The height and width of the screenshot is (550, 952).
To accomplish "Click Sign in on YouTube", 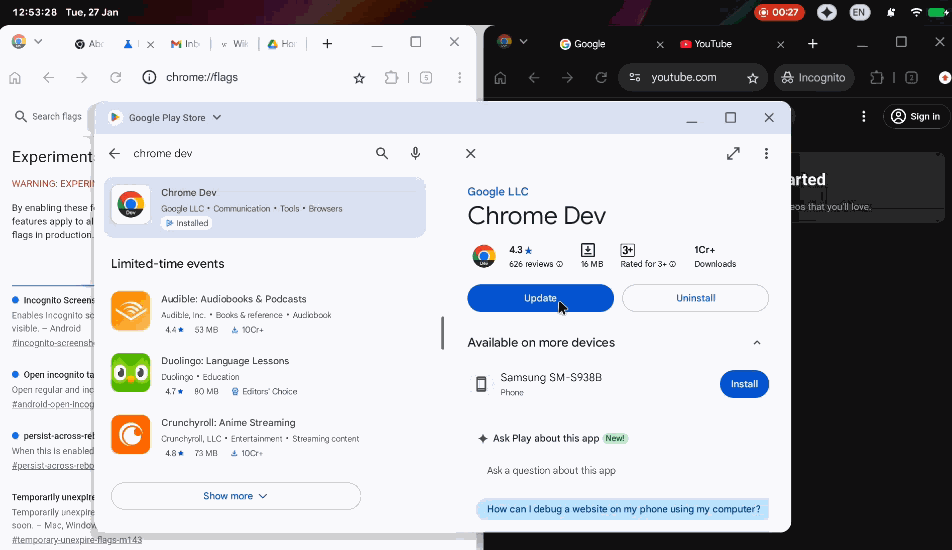I will tap(916, 117).
